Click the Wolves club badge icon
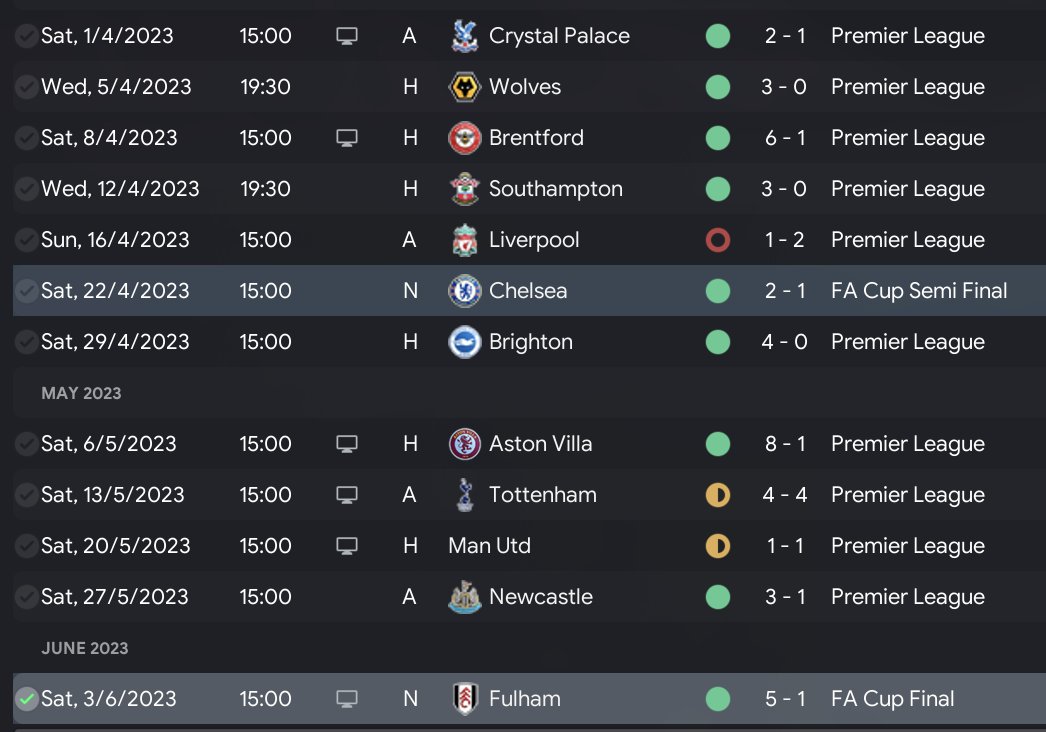1046x732 pixels. point(465,87)
